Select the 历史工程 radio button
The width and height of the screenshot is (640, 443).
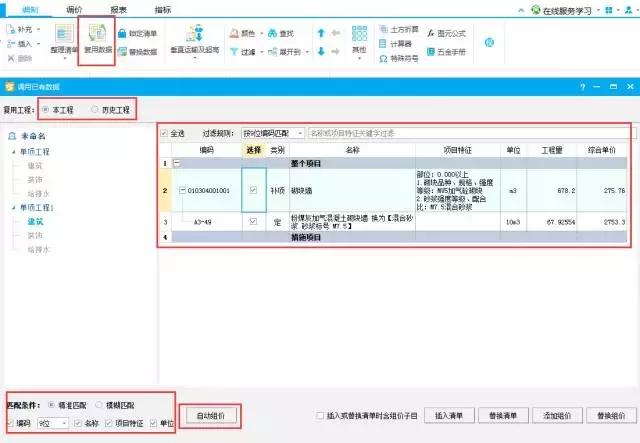95,108
